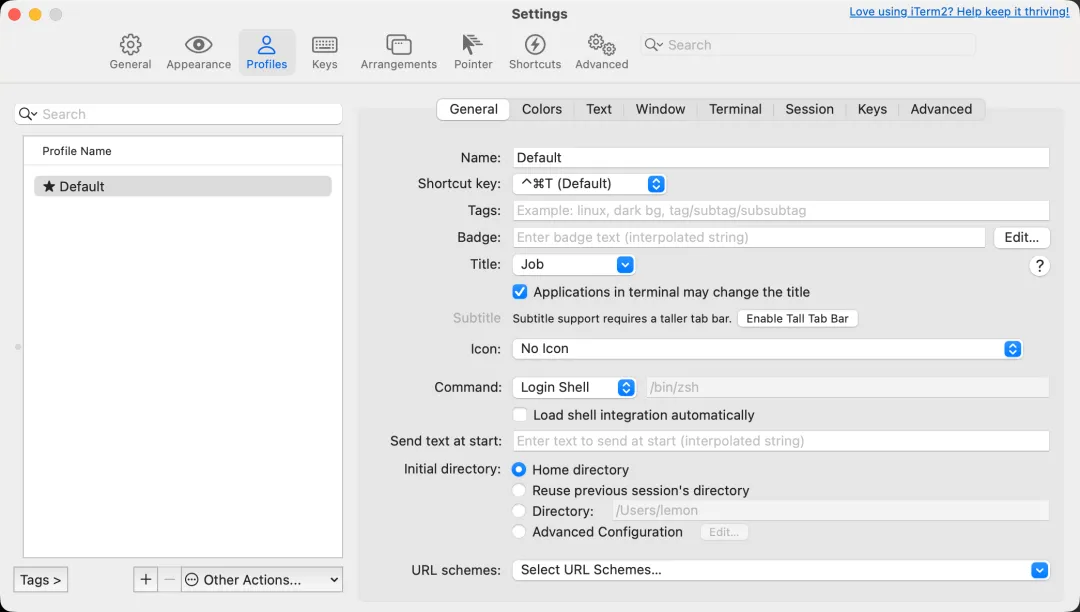Click the profile Name input field
Screen dimensions: 1080x612
781,158
